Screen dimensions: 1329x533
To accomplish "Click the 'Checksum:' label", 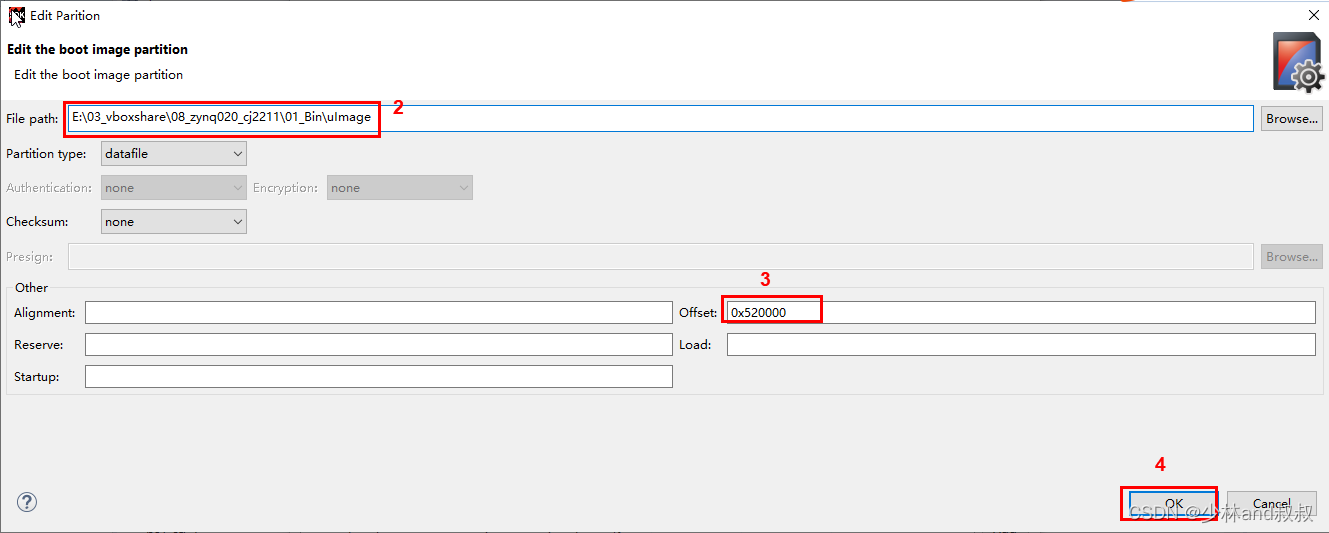I will pos(35,222).
